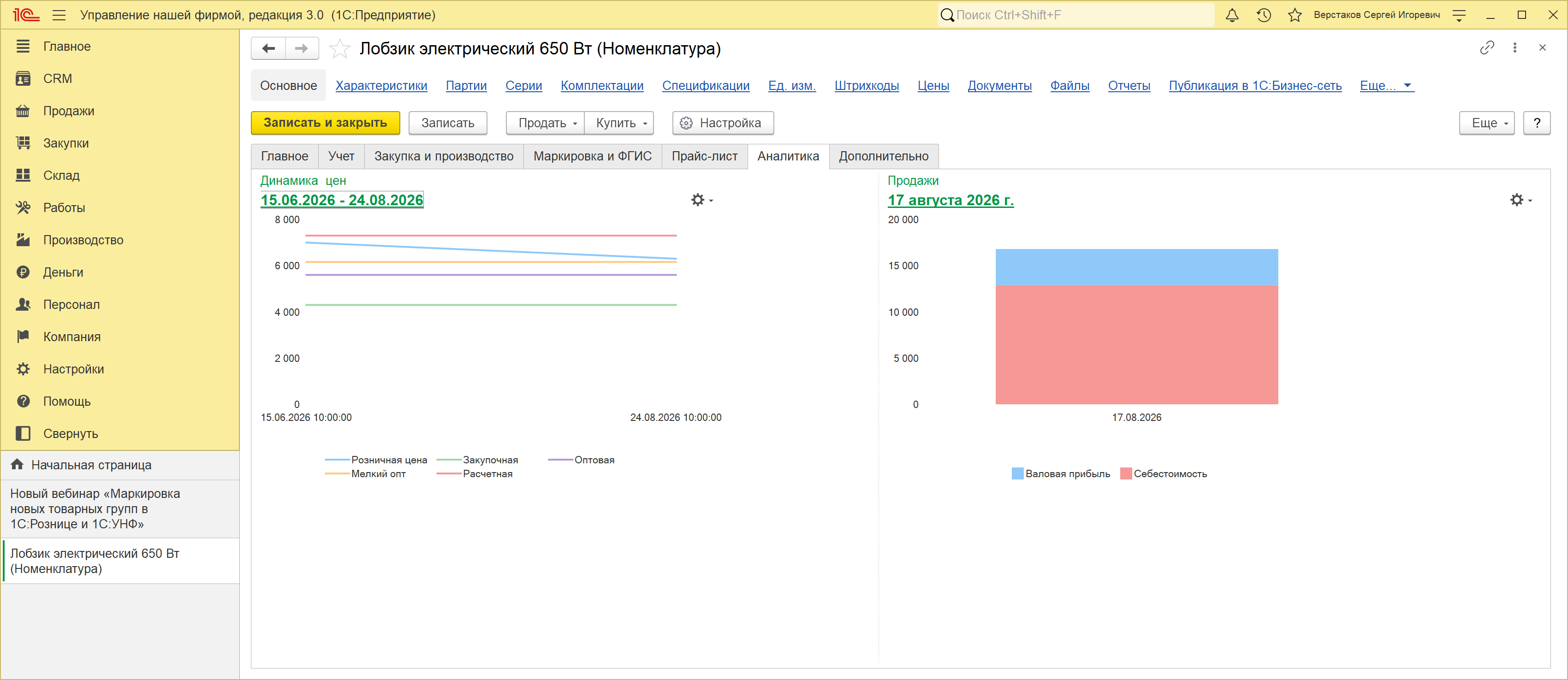Open Партии link
Image resolution: width=1568 pixels, height=680 pixels.
[x=466, y=86]
